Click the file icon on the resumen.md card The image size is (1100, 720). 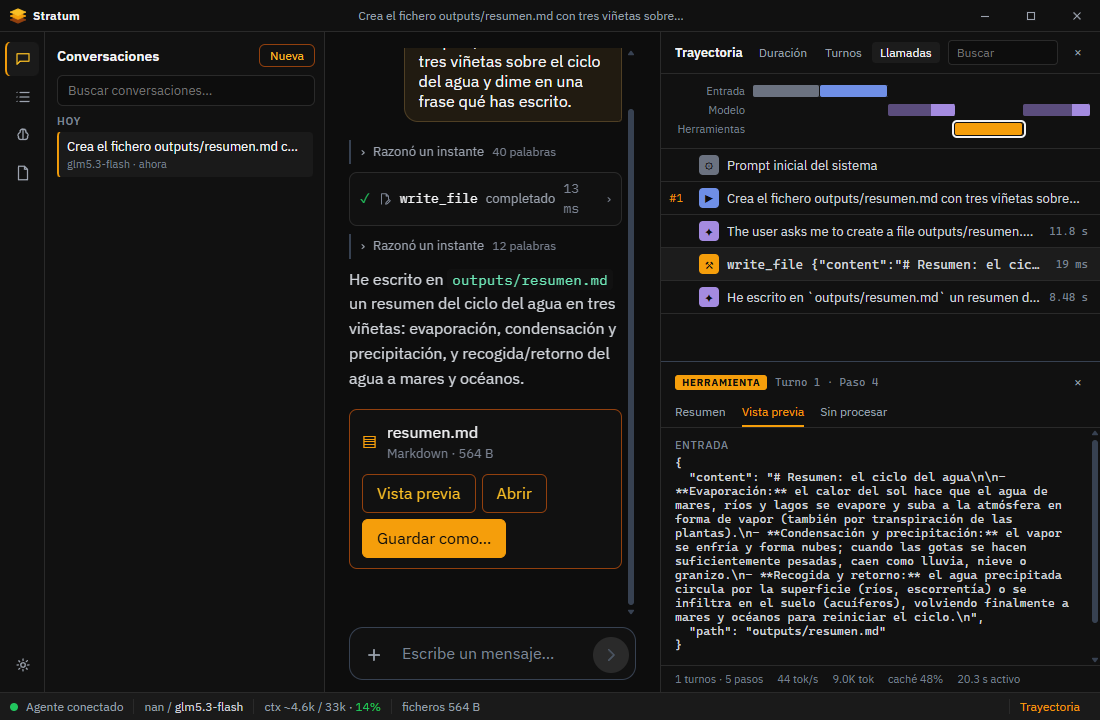[x=369, y=442]
